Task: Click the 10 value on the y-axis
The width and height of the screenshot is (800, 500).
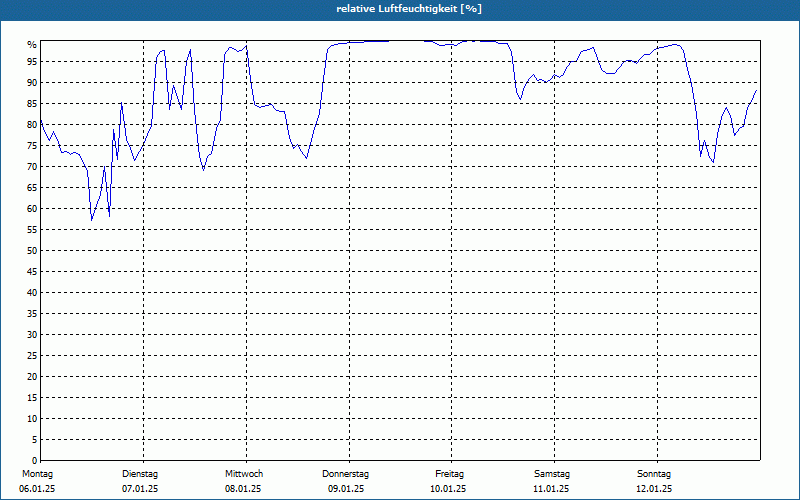Action: point(32,419)
